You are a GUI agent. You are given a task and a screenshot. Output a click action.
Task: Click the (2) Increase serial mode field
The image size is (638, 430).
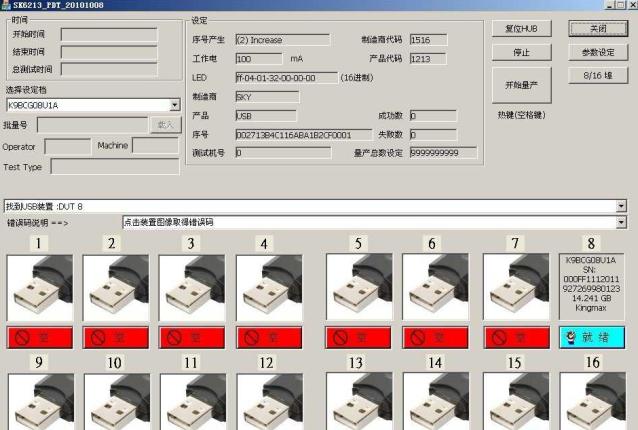point(283,40)
